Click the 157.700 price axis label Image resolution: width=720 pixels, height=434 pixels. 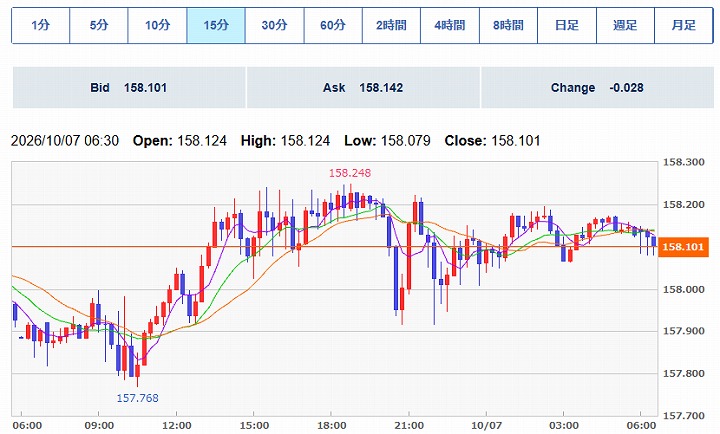coord(683,416)
